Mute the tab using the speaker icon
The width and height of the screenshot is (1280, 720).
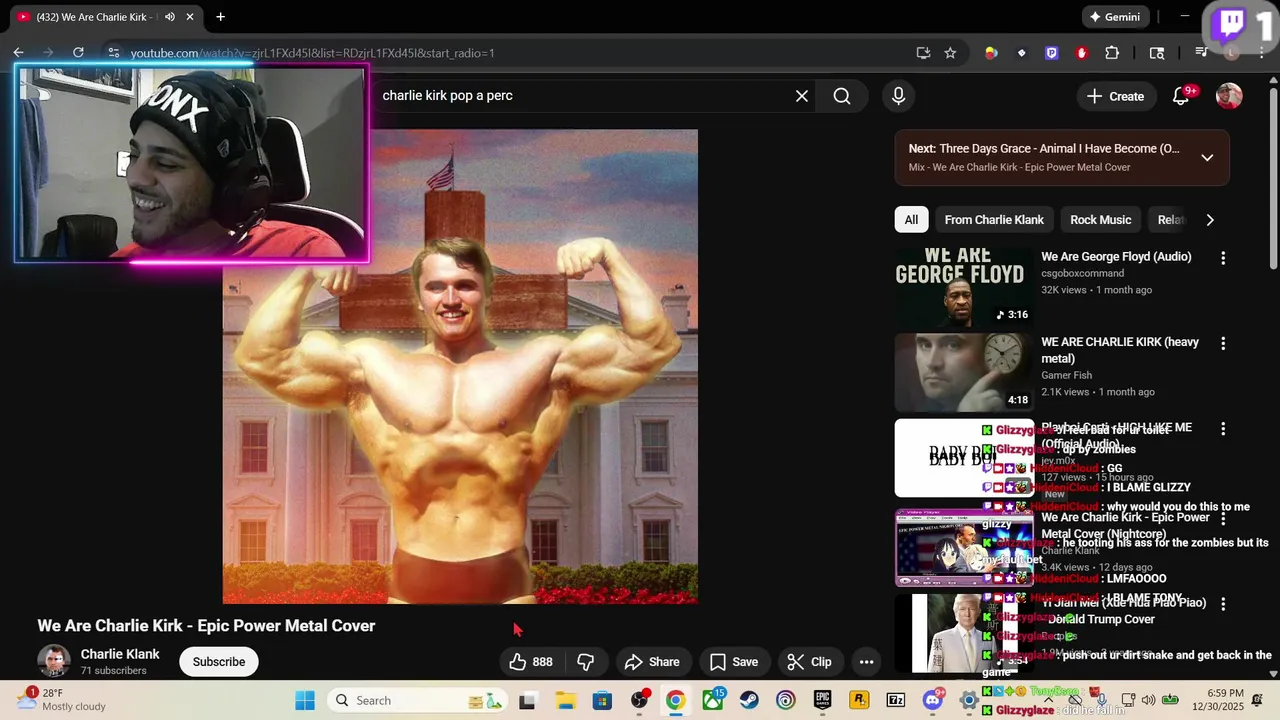coord(169,17)
